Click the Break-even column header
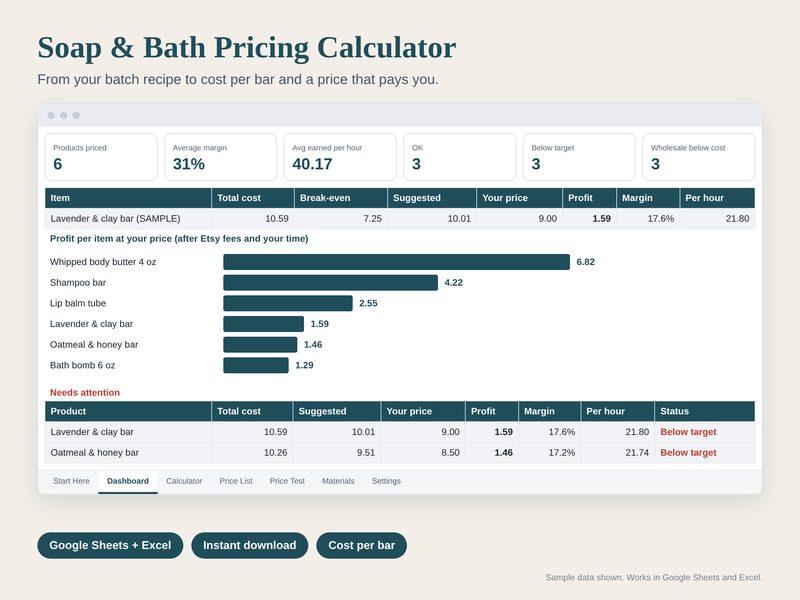The width and height of the screenshot is (800, 600). 340,198
